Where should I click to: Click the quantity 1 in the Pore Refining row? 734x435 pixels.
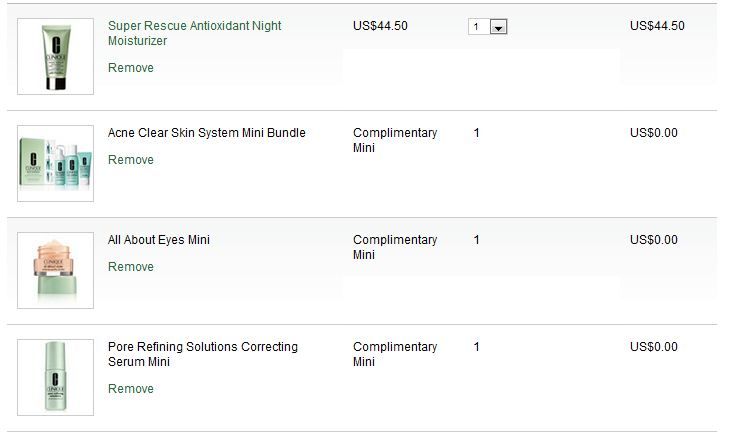[477, 347]
